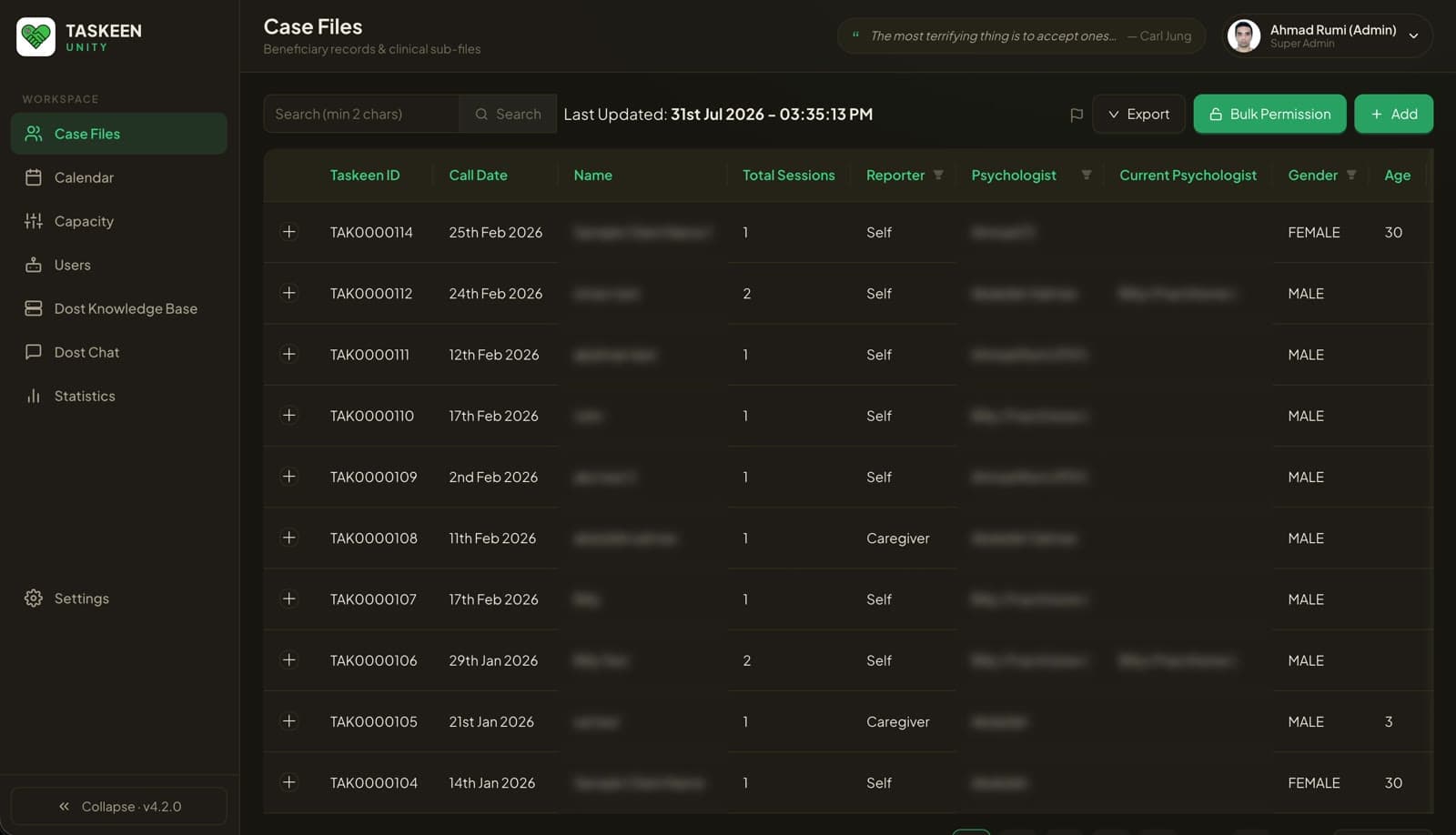Collapse the sidebar
The height and width of the screenshot is (835, 1456).
pyautogui.click(x=119, y=806)
